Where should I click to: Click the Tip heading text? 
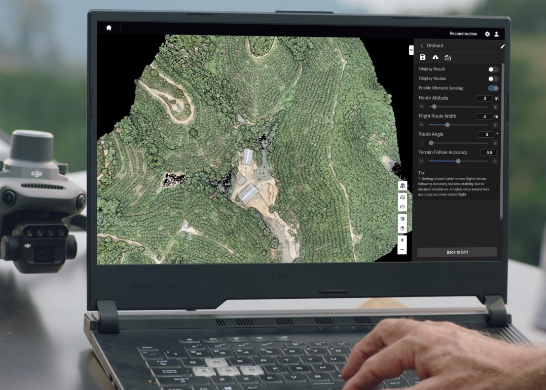pyautogui.click(x=421, y=173)
